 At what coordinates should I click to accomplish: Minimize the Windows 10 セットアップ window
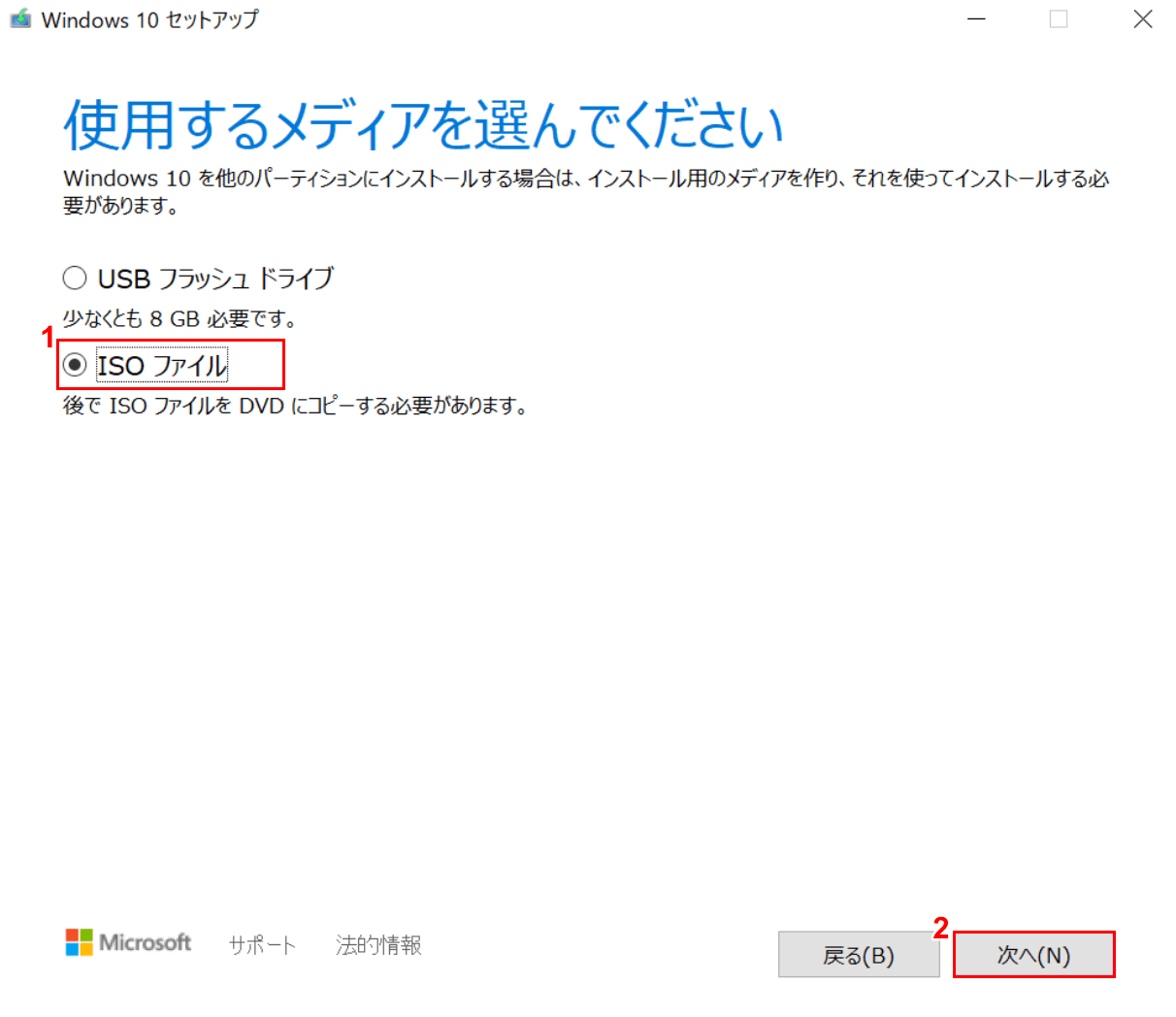pos(977,19)
